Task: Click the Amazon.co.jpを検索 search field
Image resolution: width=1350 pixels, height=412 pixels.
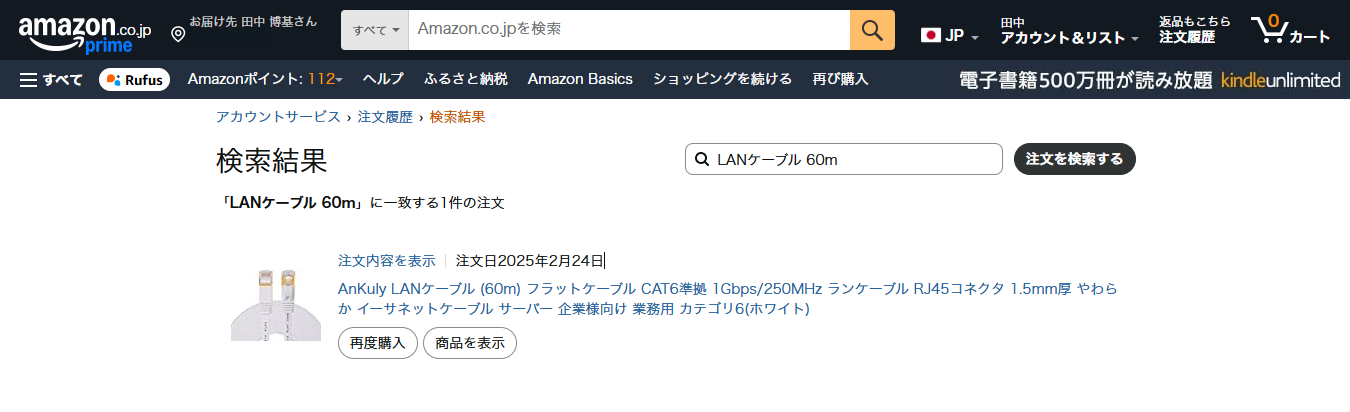Action: [x=629, y=30]
